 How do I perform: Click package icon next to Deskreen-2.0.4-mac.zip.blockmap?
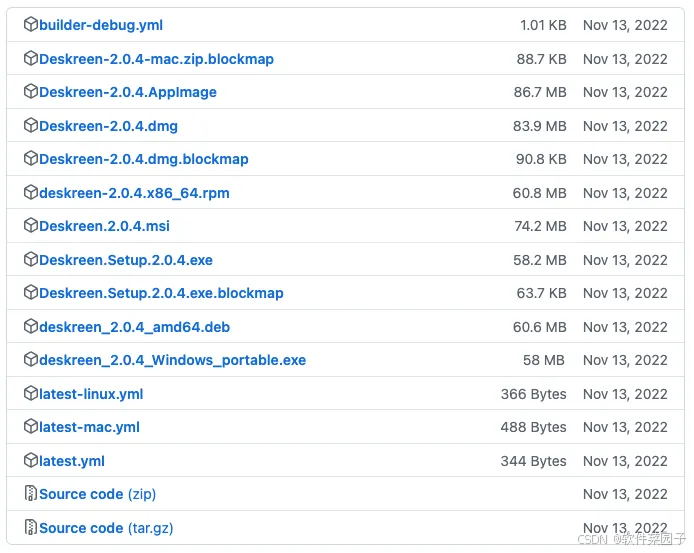click(x=31, y=58)
